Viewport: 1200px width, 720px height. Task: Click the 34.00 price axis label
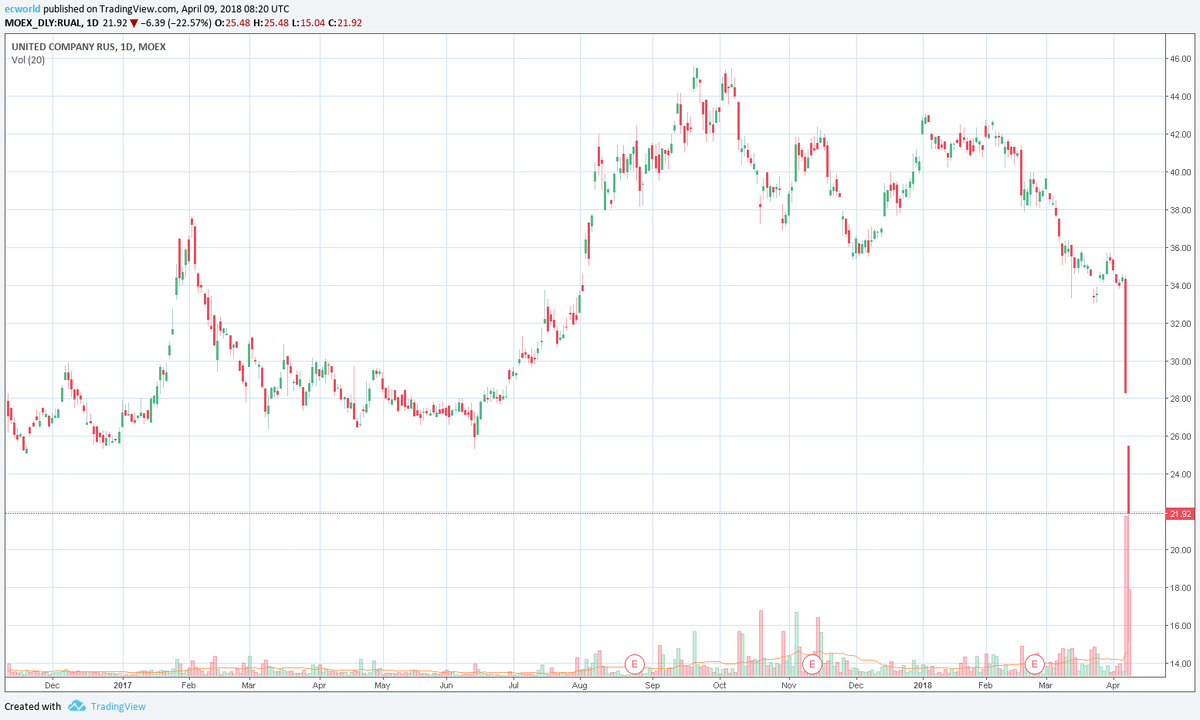1180,287
